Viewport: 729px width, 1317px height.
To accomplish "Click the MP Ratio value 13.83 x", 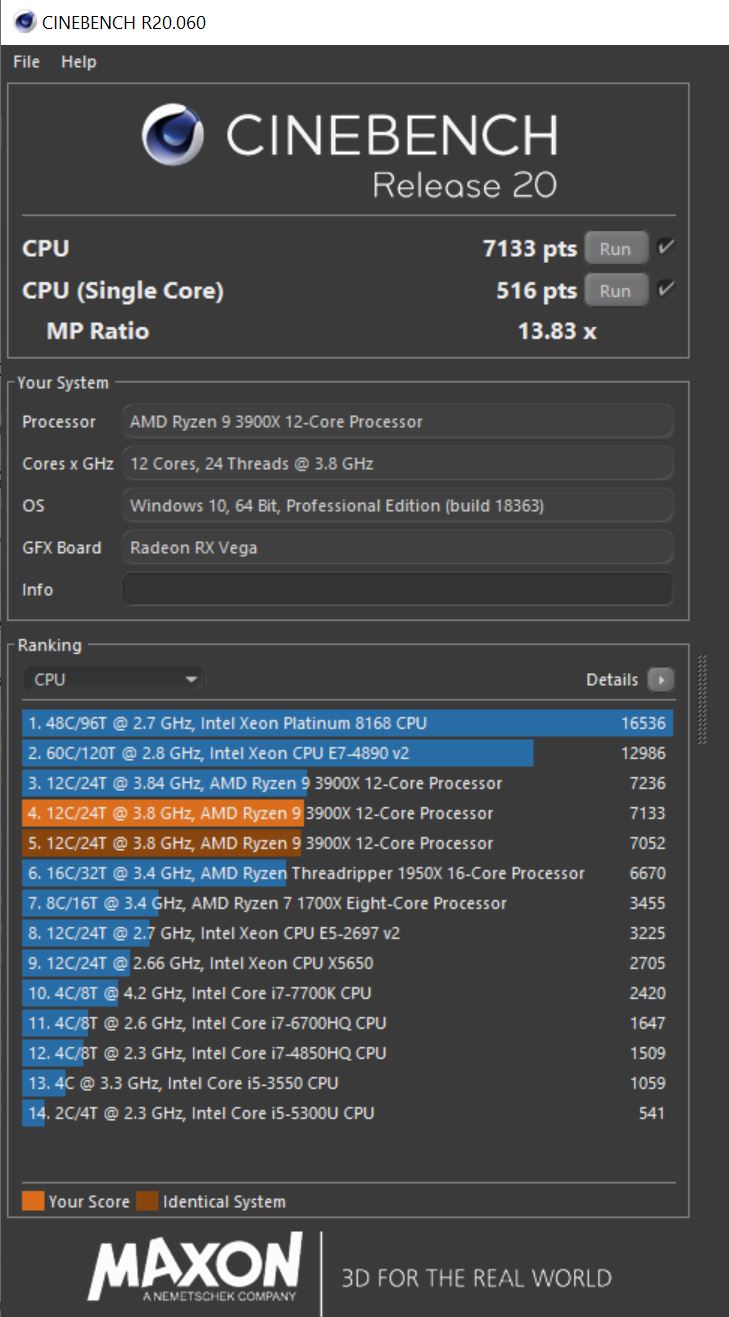I will tap(557, 331).
